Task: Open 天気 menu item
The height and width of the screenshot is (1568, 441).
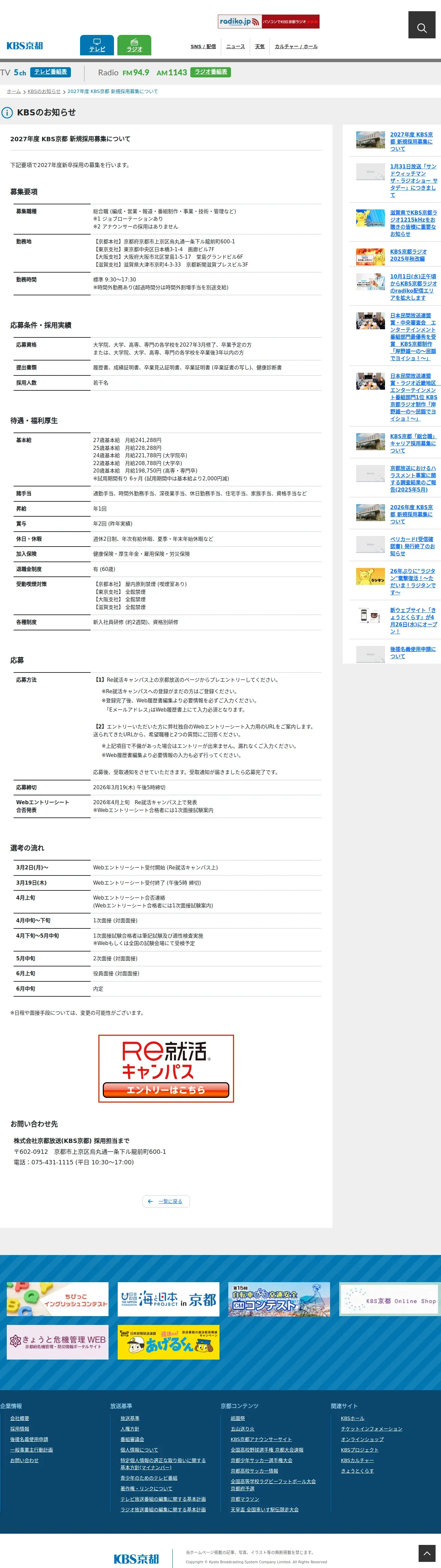Action: click(x=260, y=46)
